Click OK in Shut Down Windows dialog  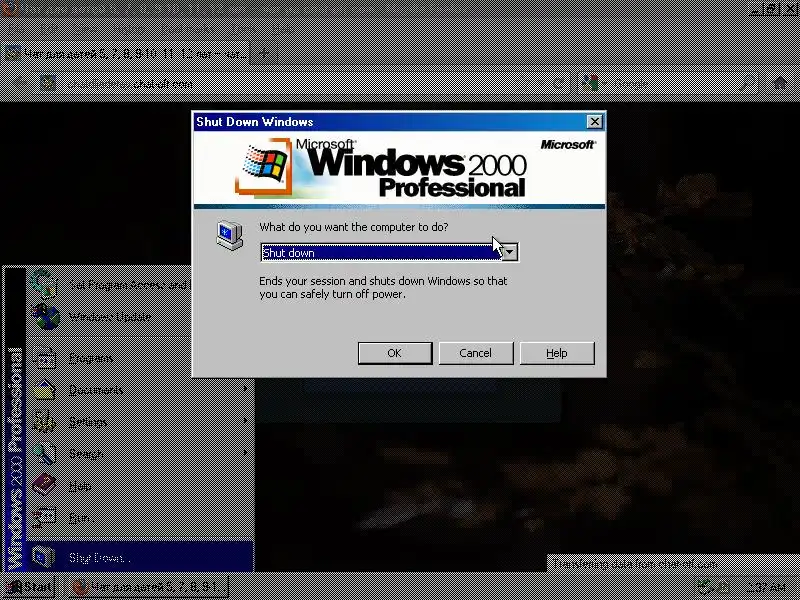[x=395, y=353]
